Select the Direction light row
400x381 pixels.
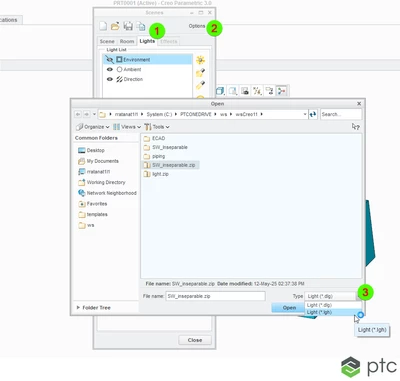click(x=148, y=79)
